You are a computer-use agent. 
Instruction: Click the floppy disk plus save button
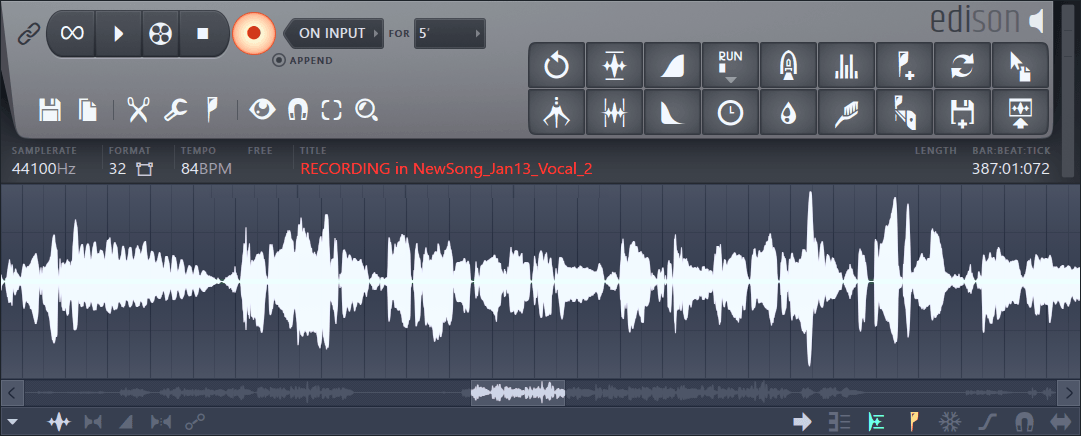[962, 112]
